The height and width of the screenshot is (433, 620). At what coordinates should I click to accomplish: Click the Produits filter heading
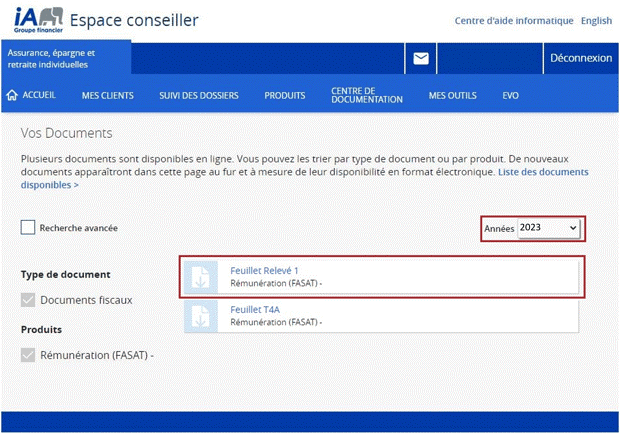coord(42,329)
